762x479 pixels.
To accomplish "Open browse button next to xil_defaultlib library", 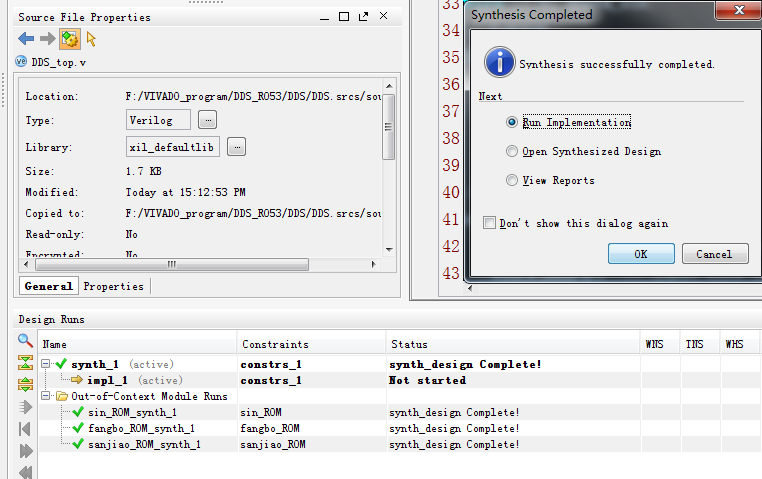I will pyautogui.click(x=237, y=147).
